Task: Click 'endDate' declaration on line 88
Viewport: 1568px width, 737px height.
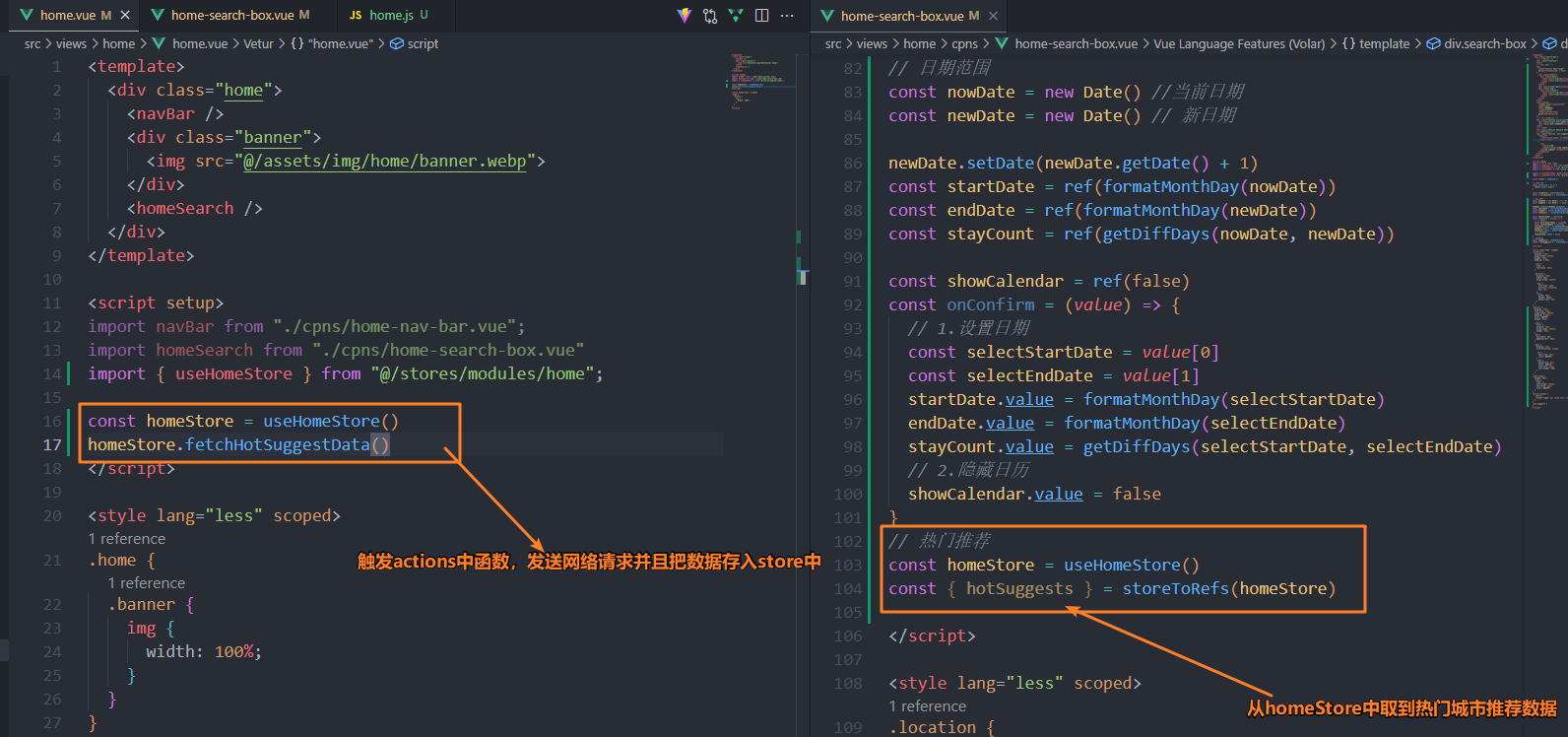Action: click(x=981, y=210)
